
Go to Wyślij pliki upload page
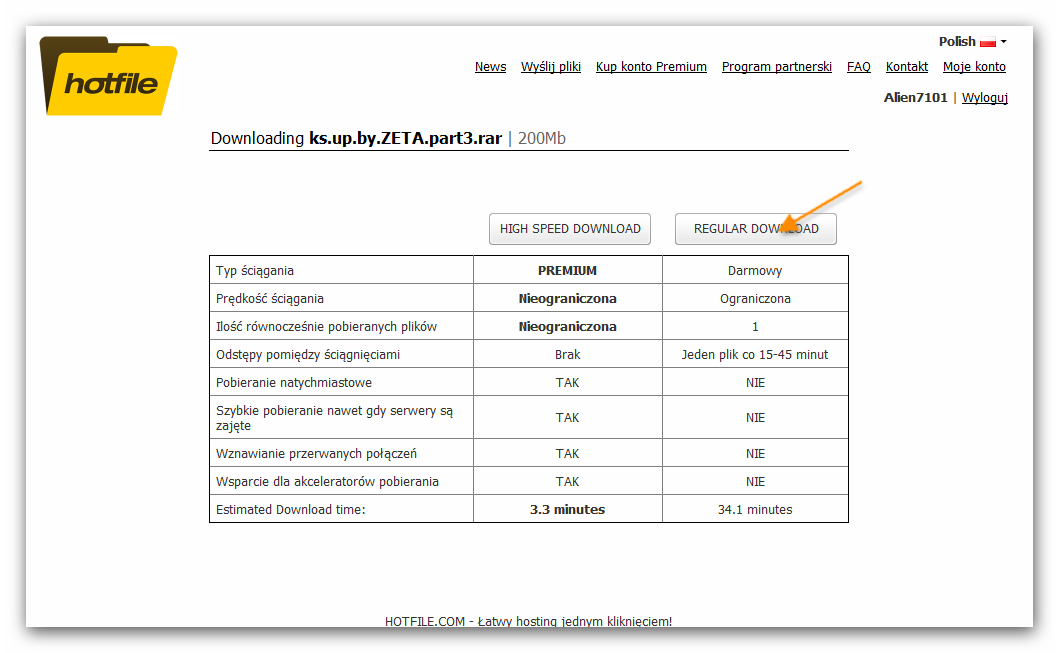coord(550,67)
